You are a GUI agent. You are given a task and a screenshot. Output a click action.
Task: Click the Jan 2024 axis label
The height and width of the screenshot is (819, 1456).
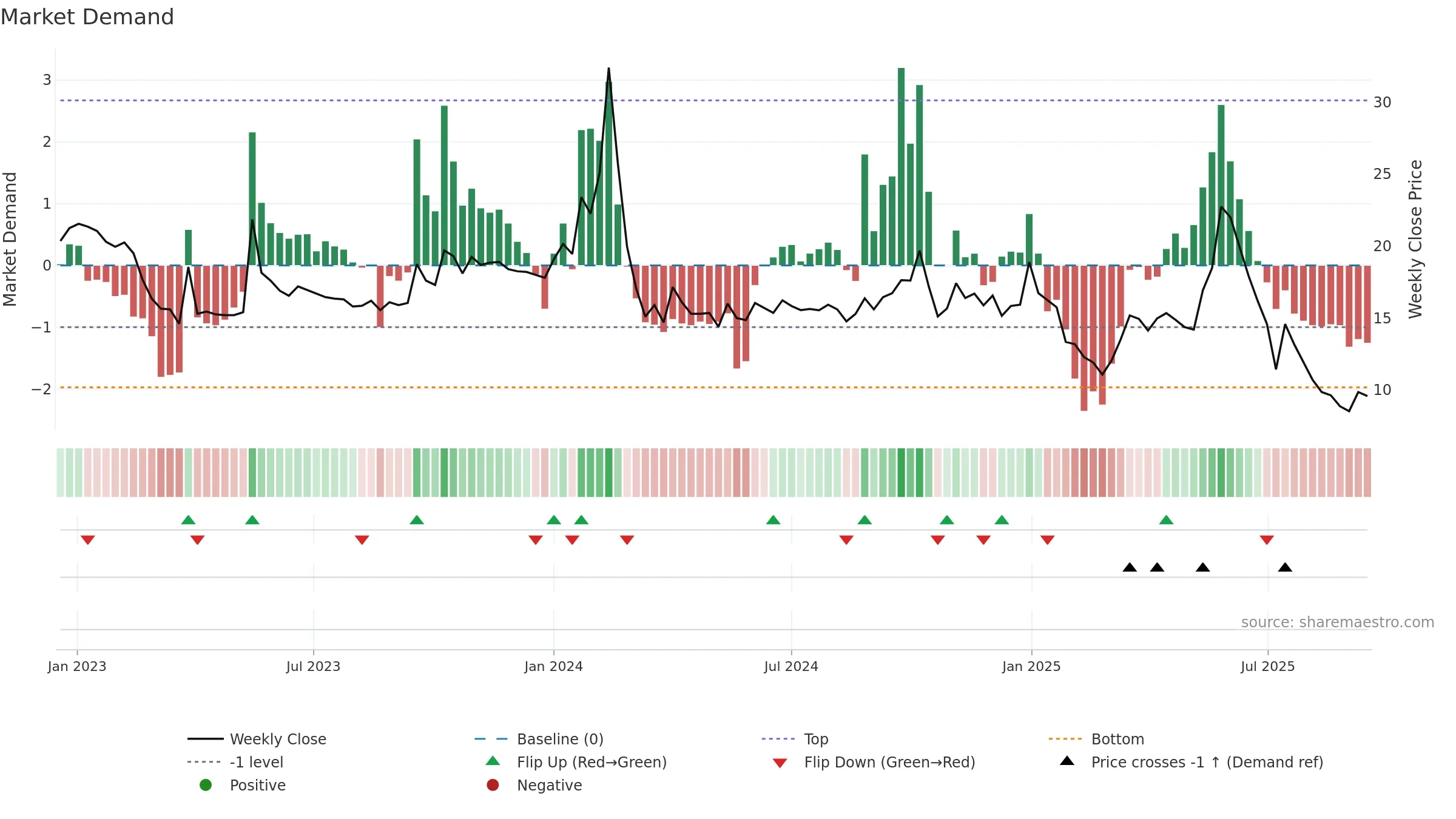point(553,667)
